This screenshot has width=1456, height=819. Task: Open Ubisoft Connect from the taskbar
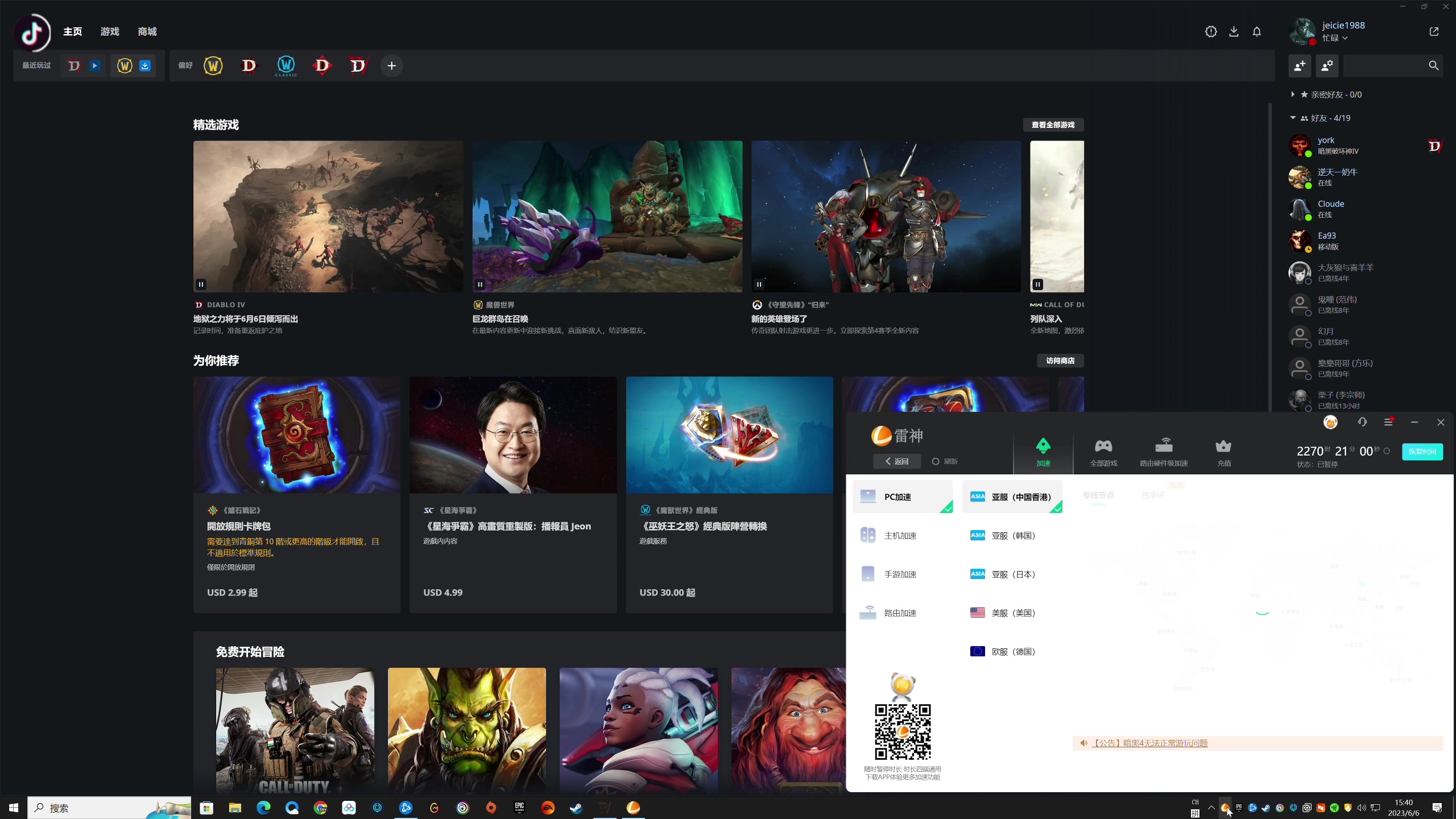click(x=462, y=808)
